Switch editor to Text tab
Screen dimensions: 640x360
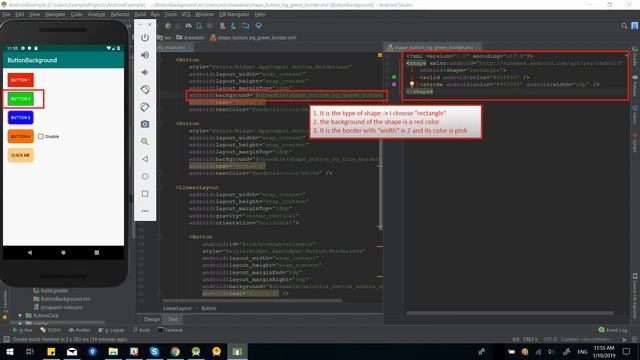pos(173,319)
